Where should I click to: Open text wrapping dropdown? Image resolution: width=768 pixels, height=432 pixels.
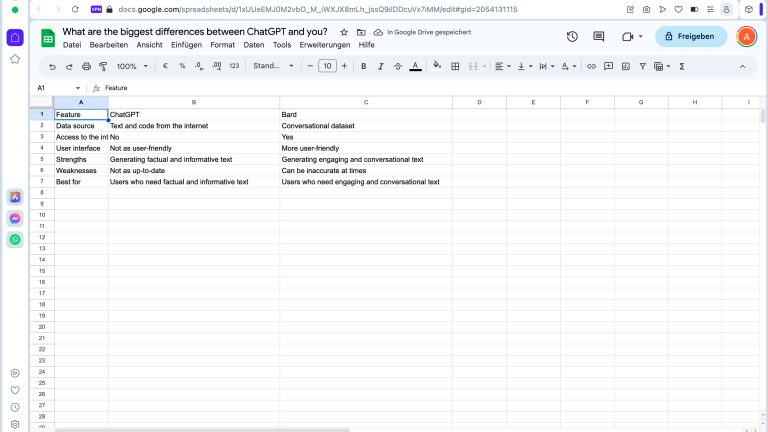click(x=547, y=66)
